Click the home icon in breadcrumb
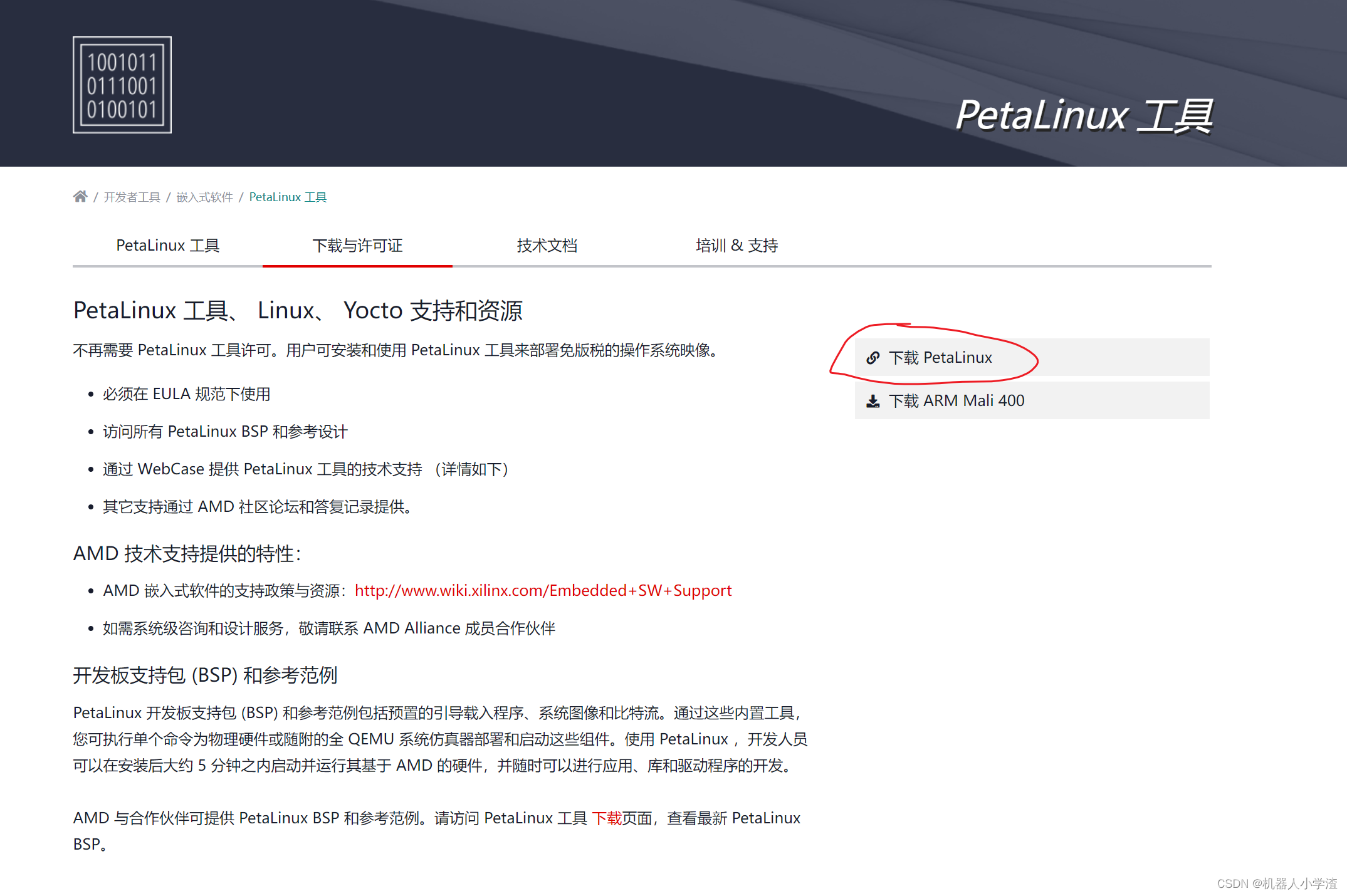Screen dimensions: 1347x896 pos(80,197)
